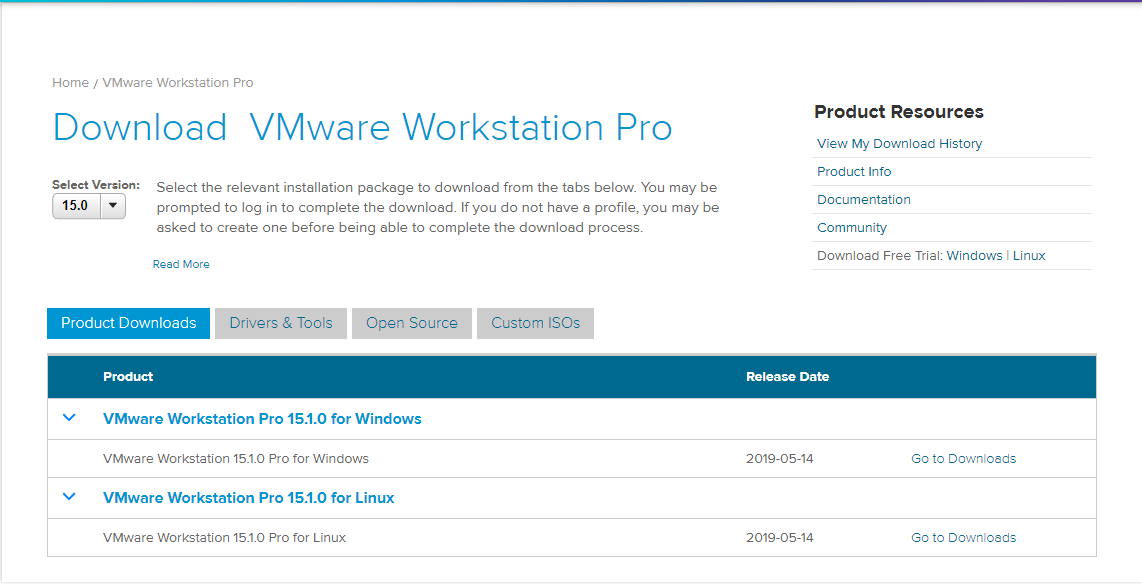Navigate to Home via the breadcrumb
This screenshot has height=584, width=1142.
pyautogui.click(x=70, y=82)
